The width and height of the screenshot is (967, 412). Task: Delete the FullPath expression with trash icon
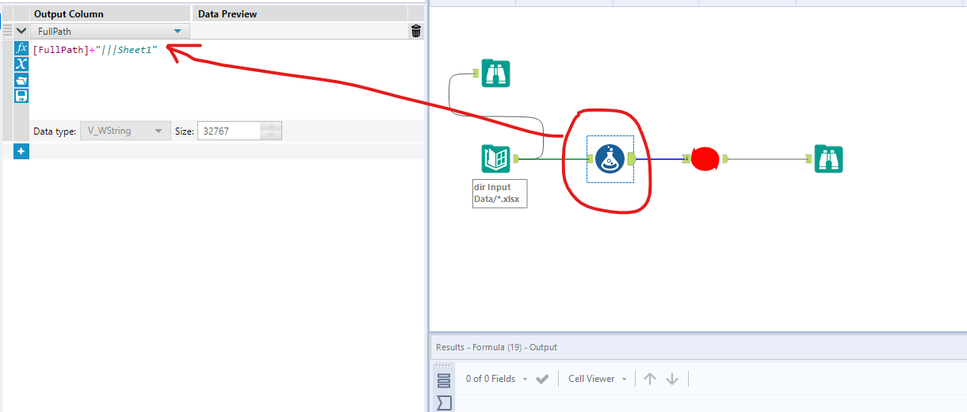416,31
